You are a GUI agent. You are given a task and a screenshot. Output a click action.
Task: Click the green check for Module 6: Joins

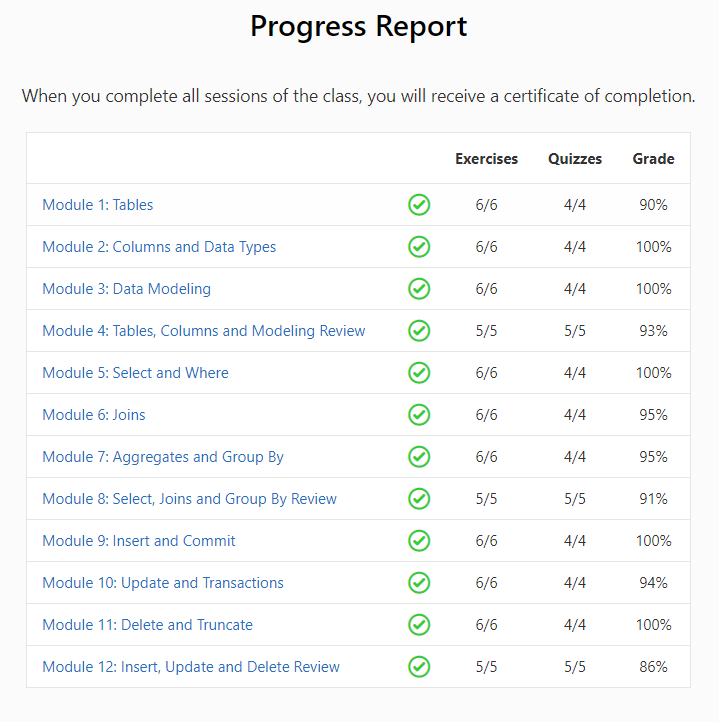click(x=419, y=415)
